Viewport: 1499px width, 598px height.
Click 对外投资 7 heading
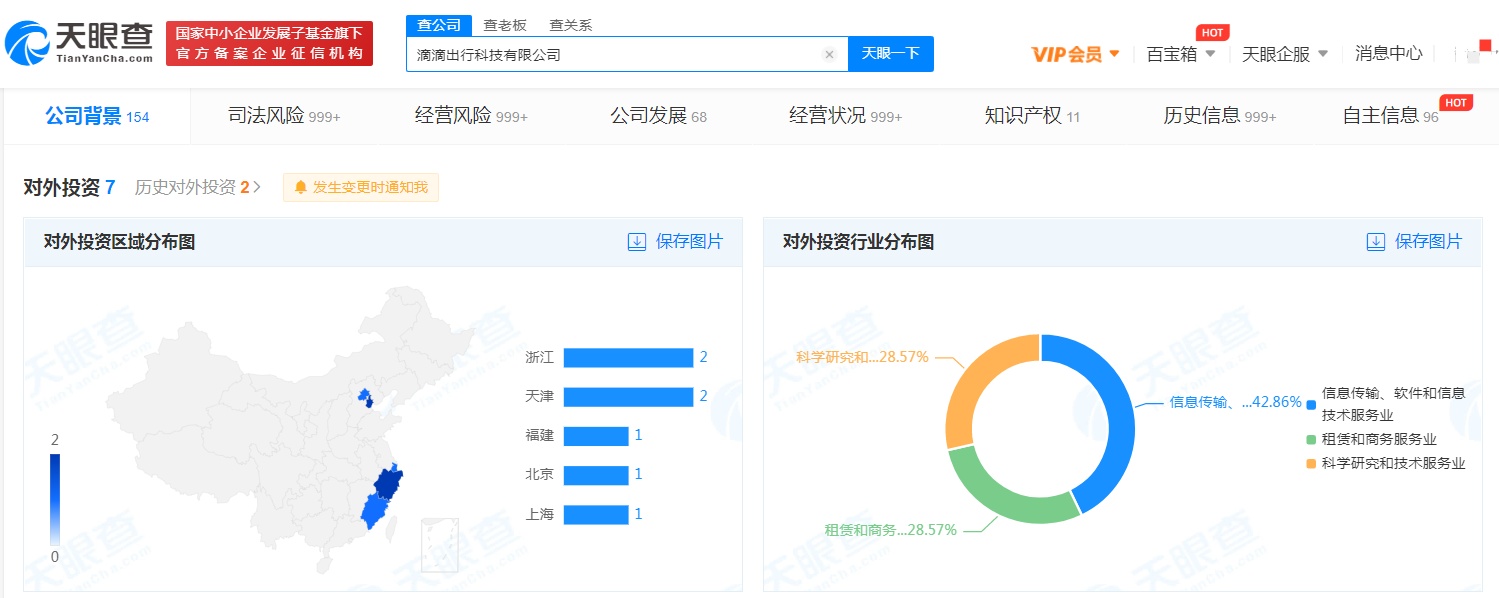(x=70, y=187)
